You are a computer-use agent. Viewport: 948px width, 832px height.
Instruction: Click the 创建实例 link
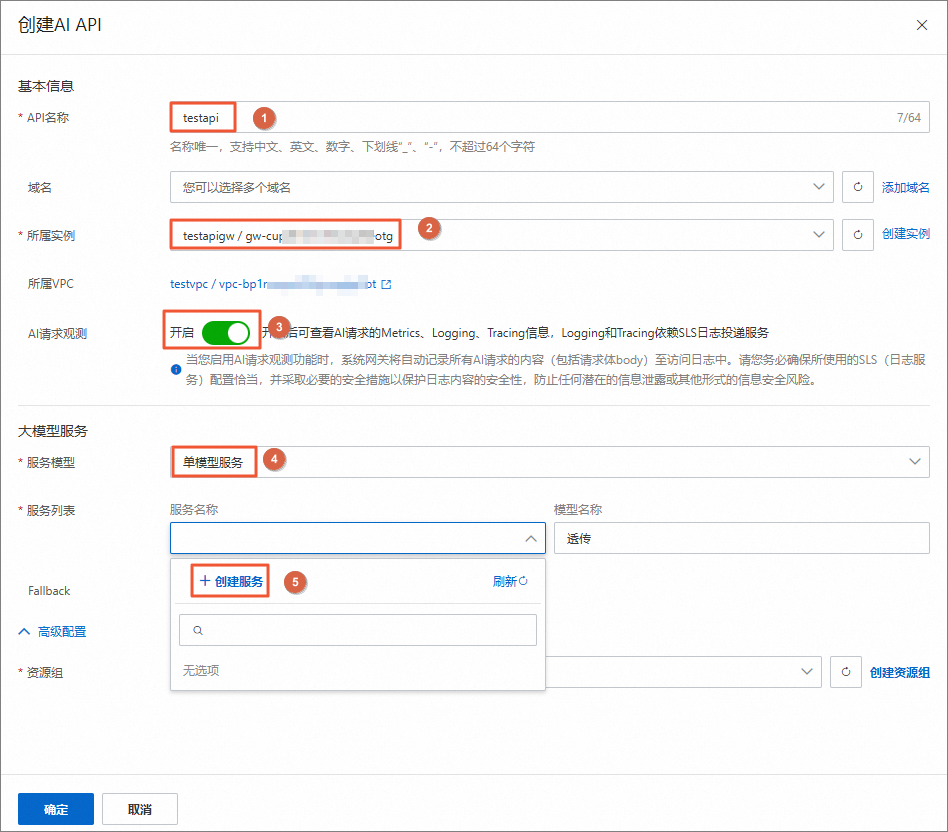pos(905,234)
